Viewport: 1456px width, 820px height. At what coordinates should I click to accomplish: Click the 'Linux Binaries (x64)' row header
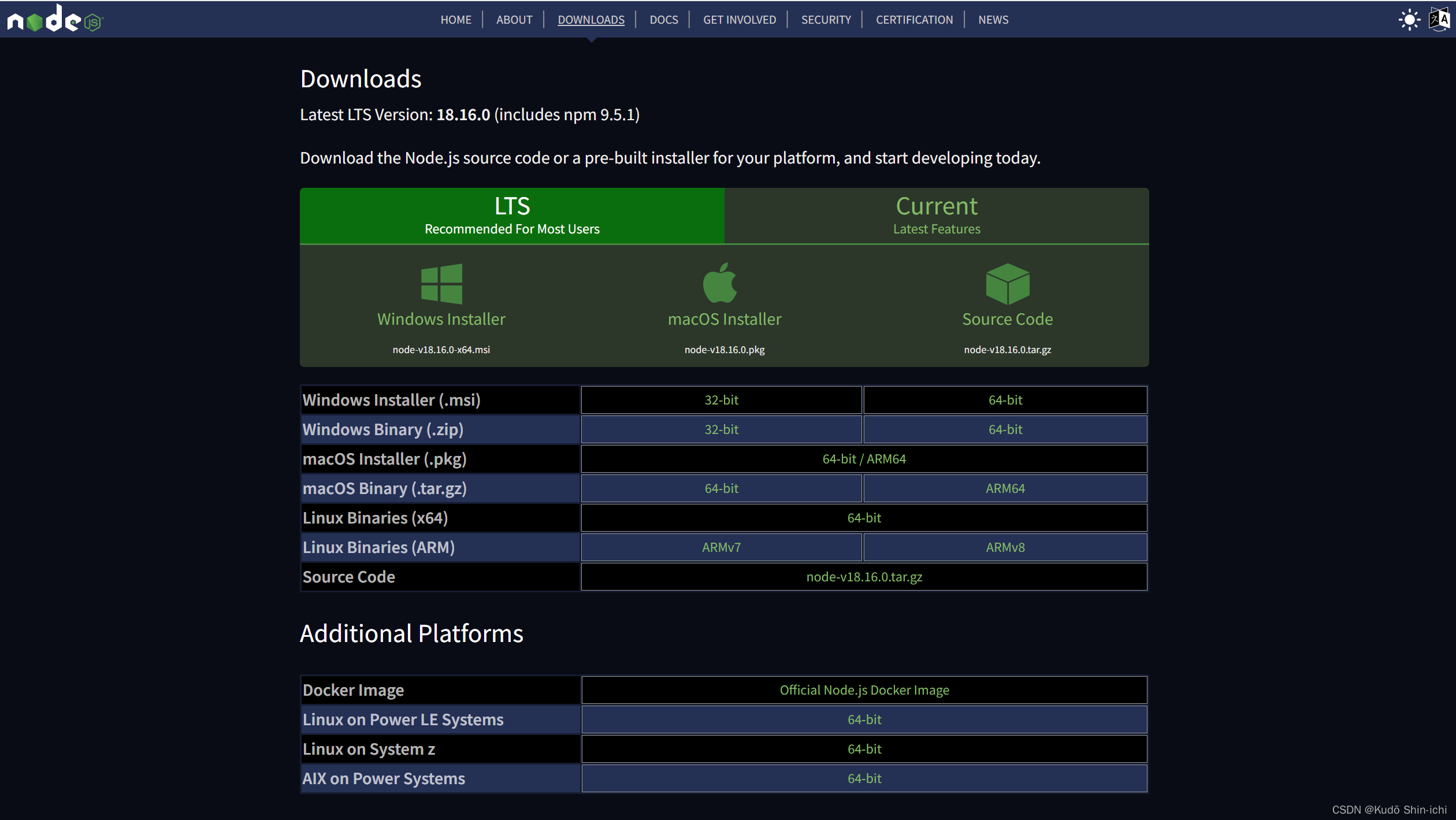[x=440, y=518]
